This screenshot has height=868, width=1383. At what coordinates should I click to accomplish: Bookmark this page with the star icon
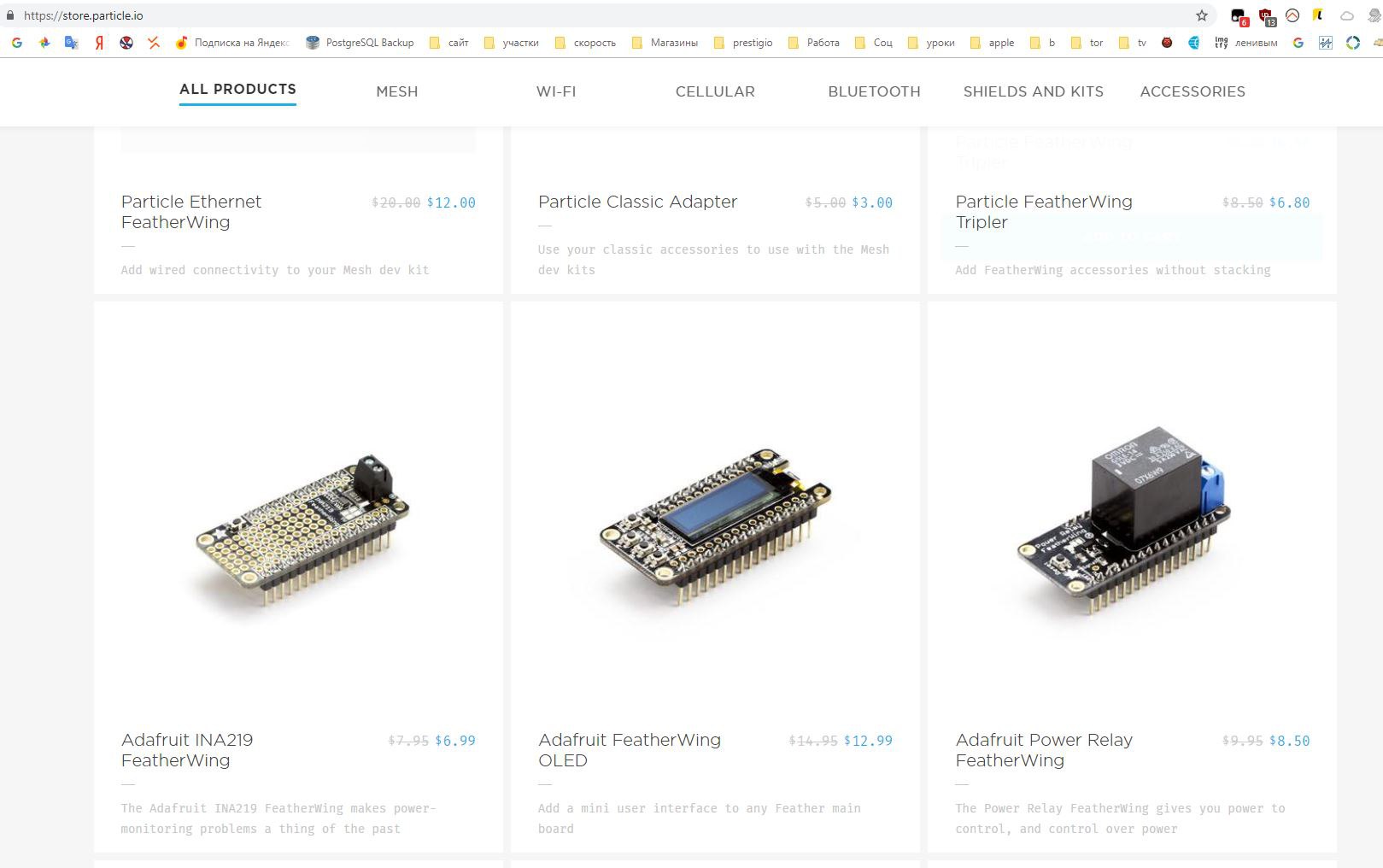point(1202,15)
